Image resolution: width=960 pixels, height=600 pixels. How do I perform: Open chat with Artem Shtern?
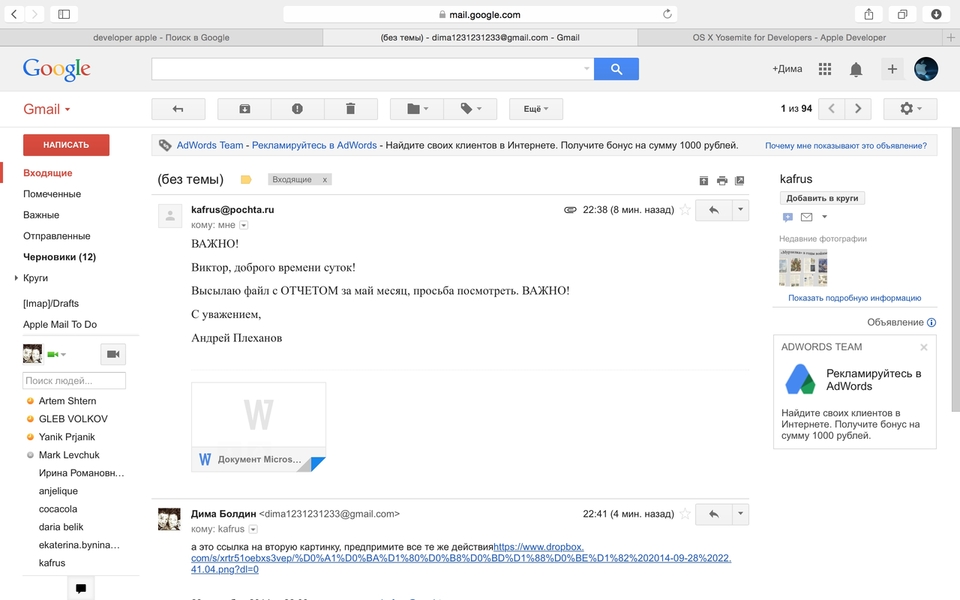[x=67, y=401]
